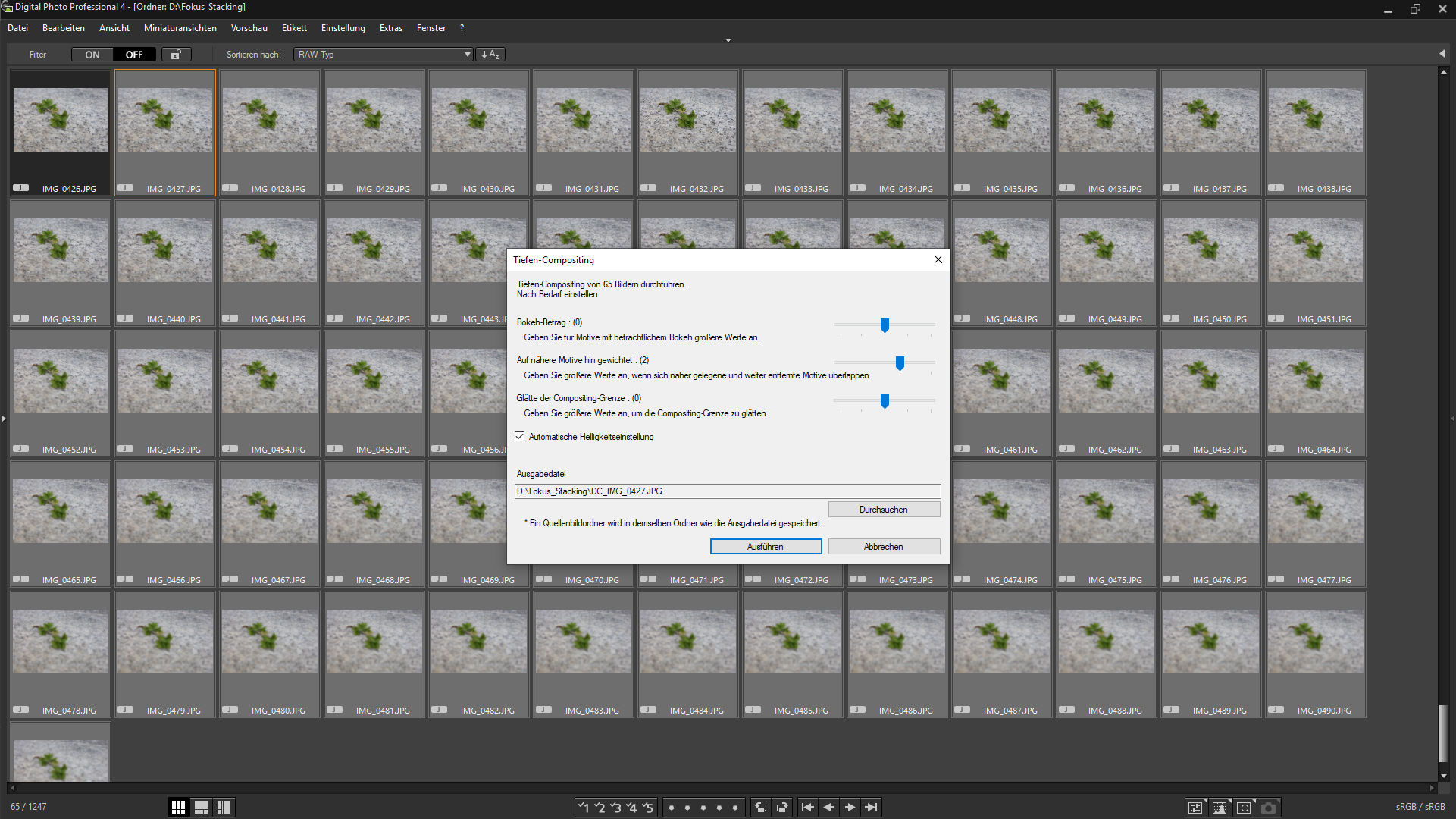Click the Ausführen button
This screenshot has height=819, width=1456.
point(766,547)
